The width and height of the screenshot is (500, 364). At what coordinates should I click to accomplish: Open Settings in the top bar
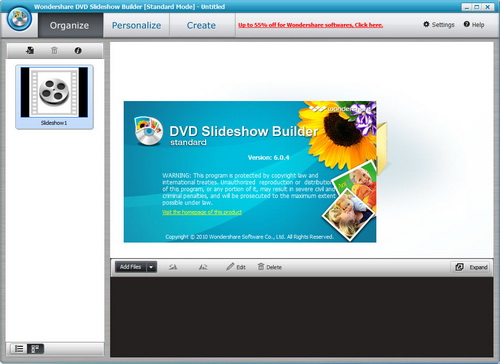(x=439, y=25)
